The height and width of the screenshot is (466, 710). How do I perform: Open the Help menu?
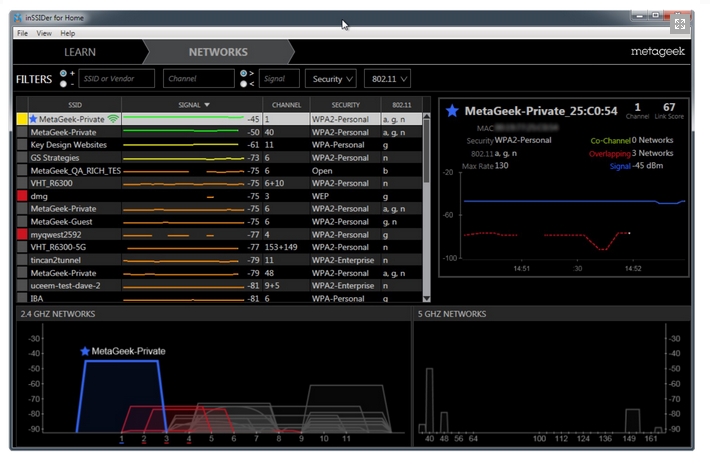(x=67, y=33)
